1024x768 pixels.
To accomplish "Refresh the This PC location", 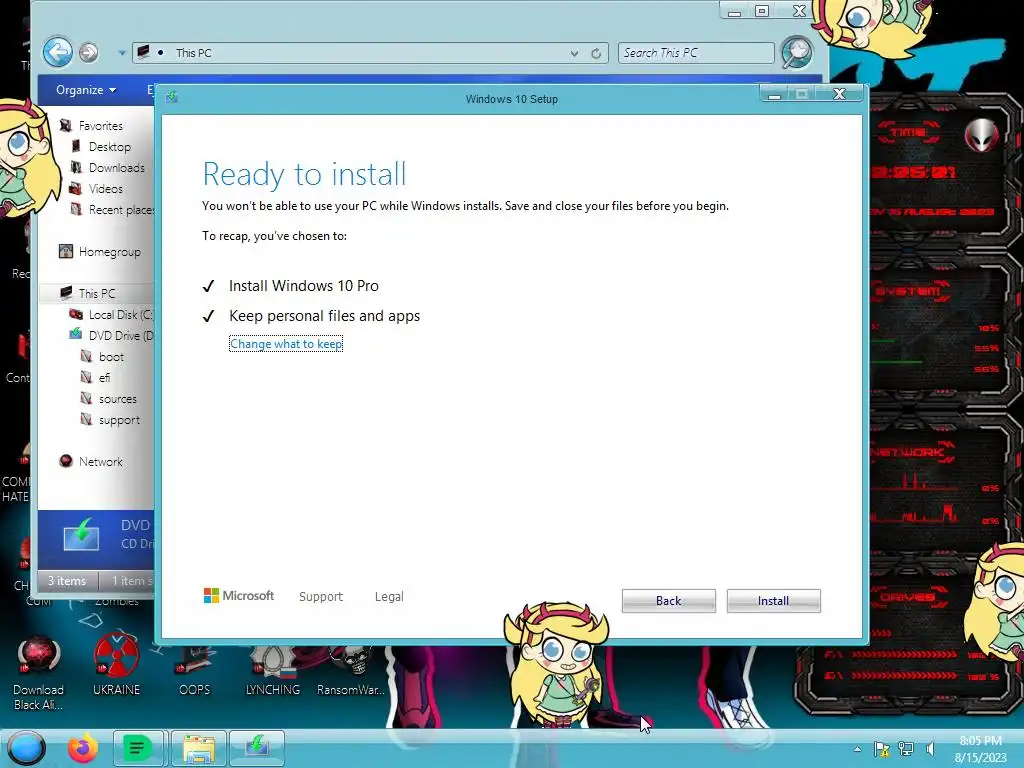I will (x=596, y=54).
